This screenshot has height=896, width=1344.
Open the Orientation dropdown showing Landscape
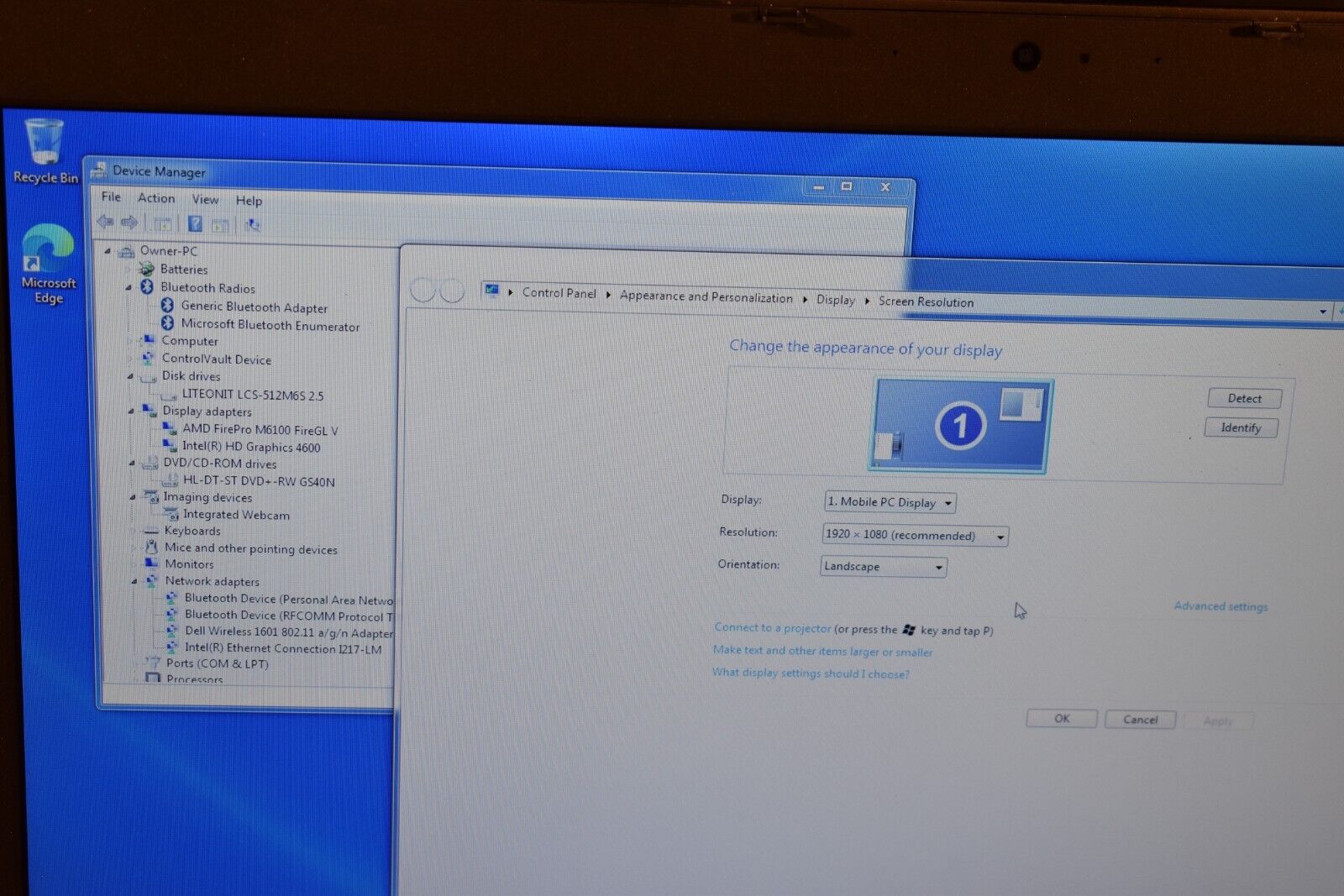[x=884, y=567]
